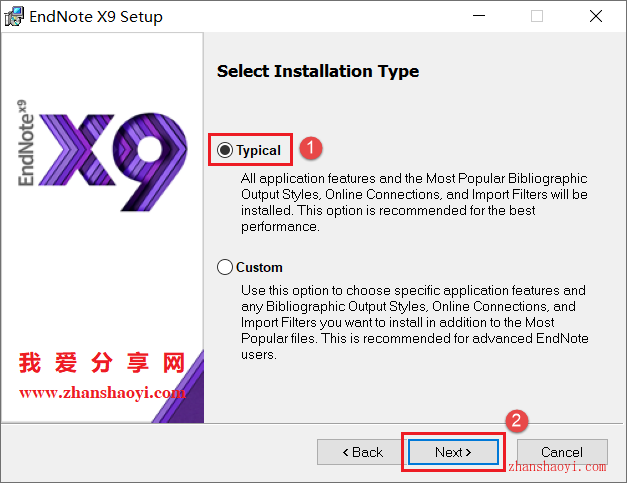Click the grayed-out maximize window icon
The width and height of the screenshot is (627, 483).
click(537, 16)
